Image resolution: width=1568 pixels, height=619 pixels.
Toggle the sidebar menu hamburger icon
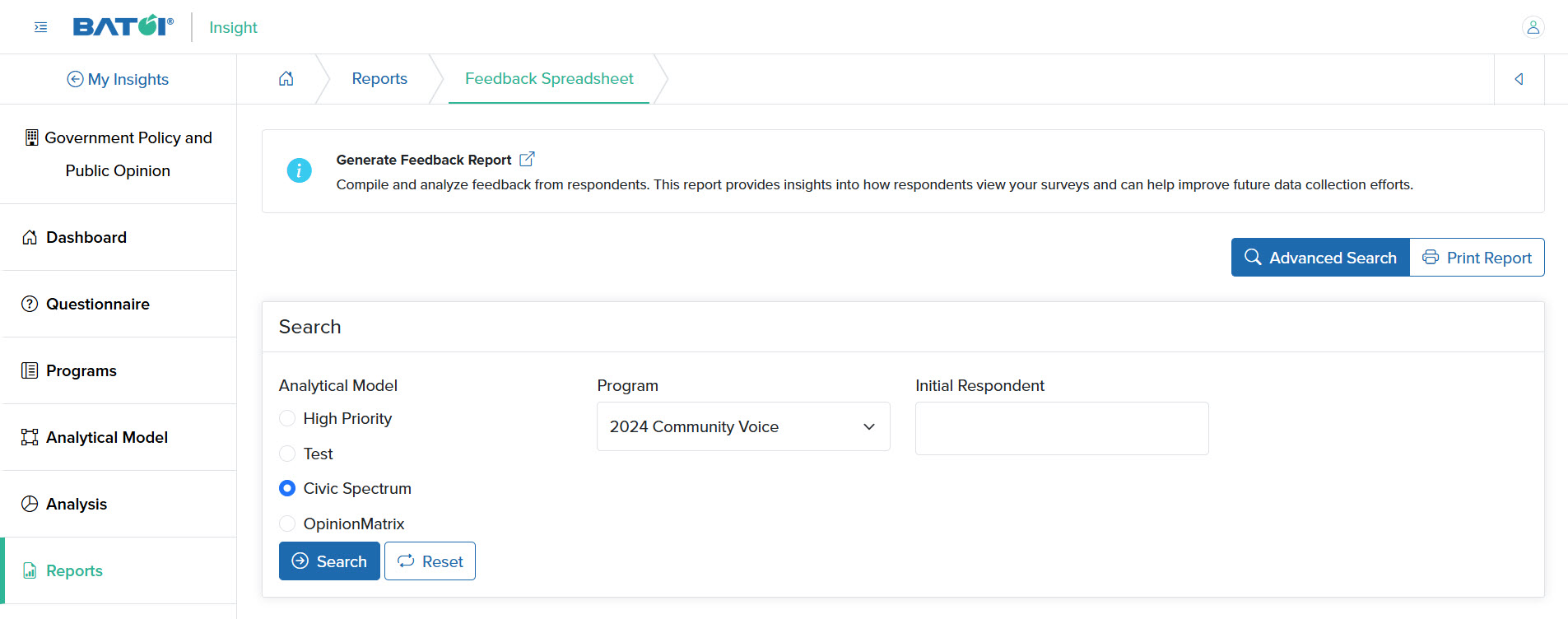[40, 27]
